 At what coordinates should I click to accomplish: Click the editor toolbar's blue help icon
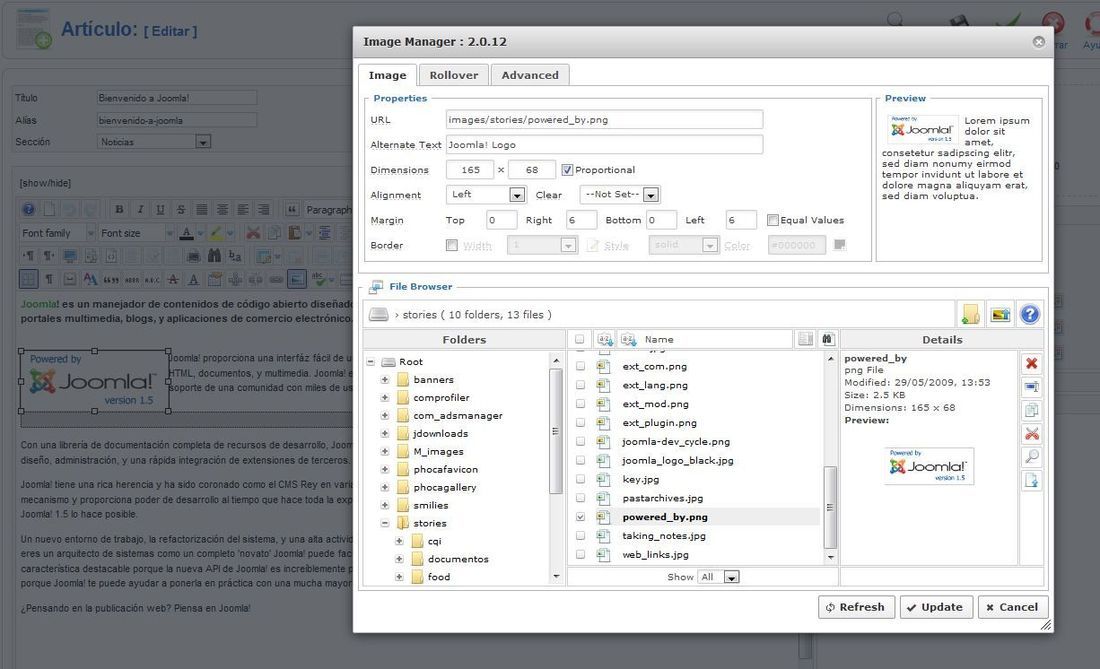click(x=29, y=209)
